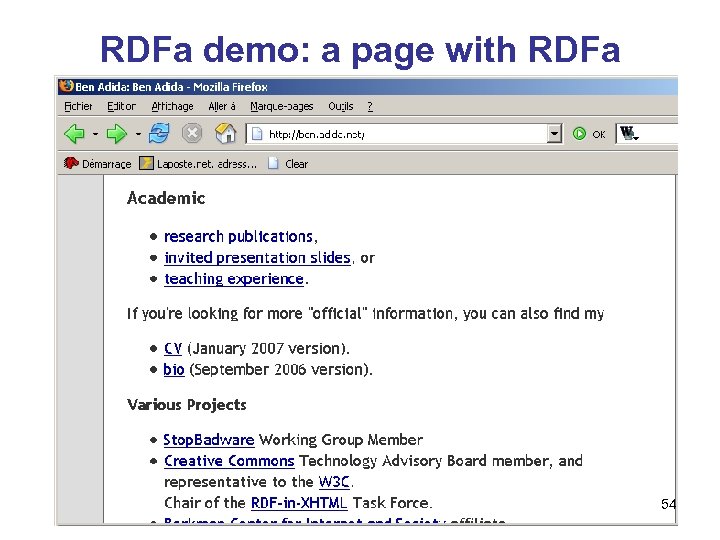Open the Fichier menu

tap(78, 107)
